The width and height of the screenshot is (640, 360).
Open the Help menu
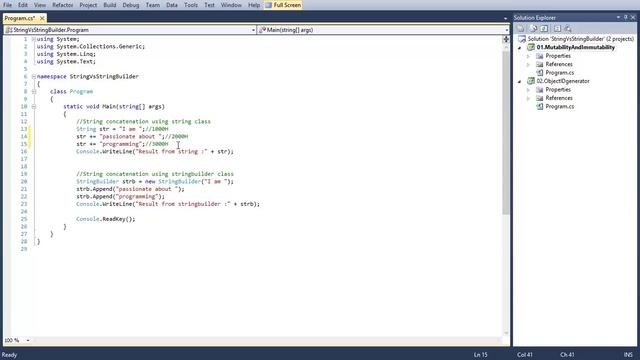(x=254, y=5)
